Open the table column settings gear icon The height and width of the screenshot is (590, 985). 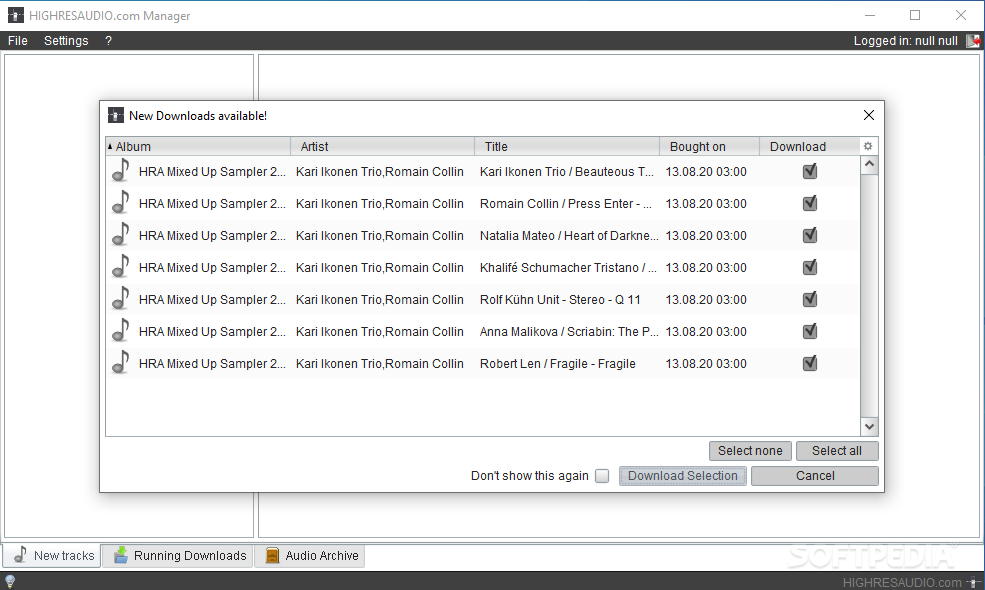coord(868,146)
